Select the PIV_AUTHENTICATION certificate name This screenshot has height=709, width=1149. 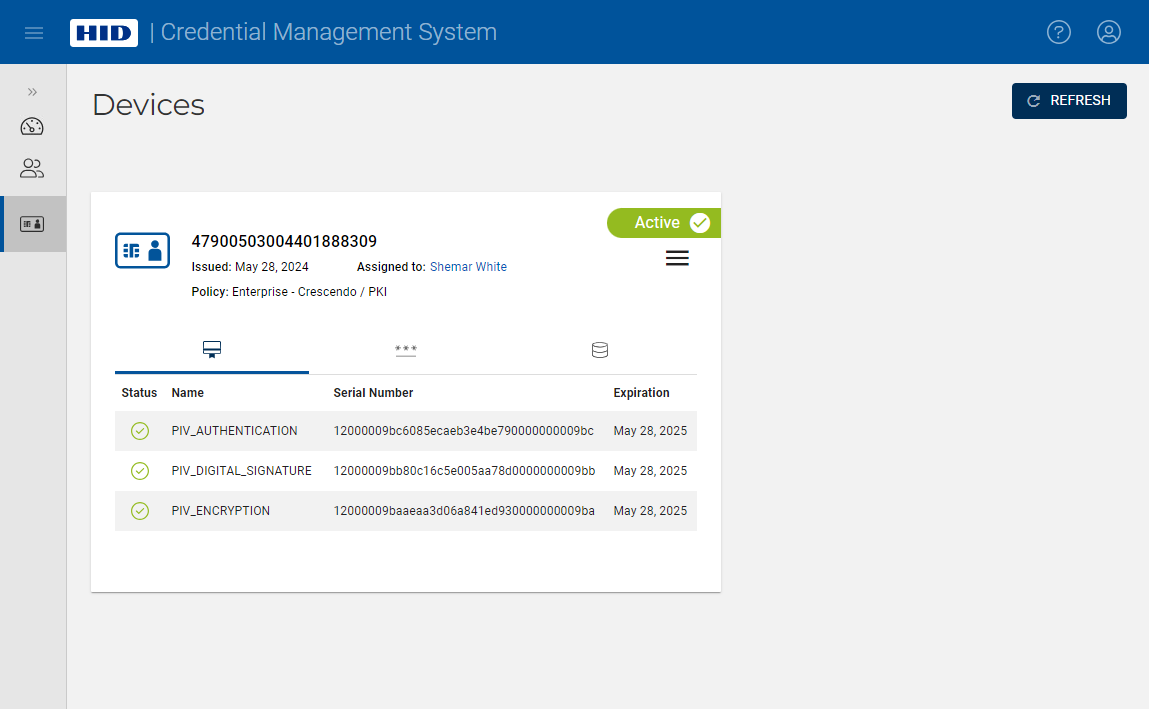(234, 431)
